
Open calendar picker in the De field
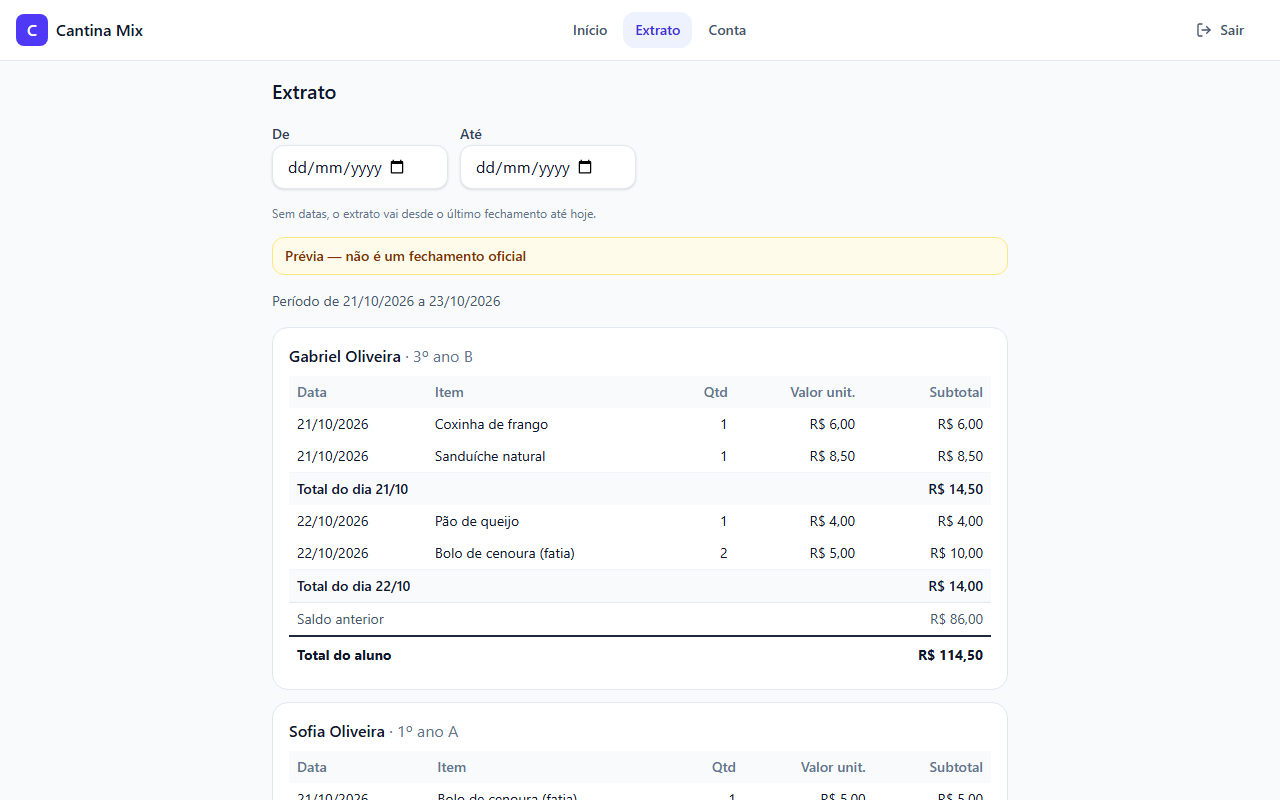click(397, 167)
